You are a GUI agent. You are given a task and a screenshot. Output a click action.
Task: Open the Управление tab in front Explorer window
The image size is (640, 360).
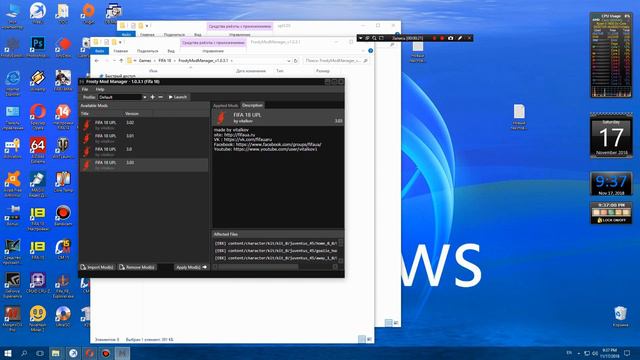[x=213, y=51]
